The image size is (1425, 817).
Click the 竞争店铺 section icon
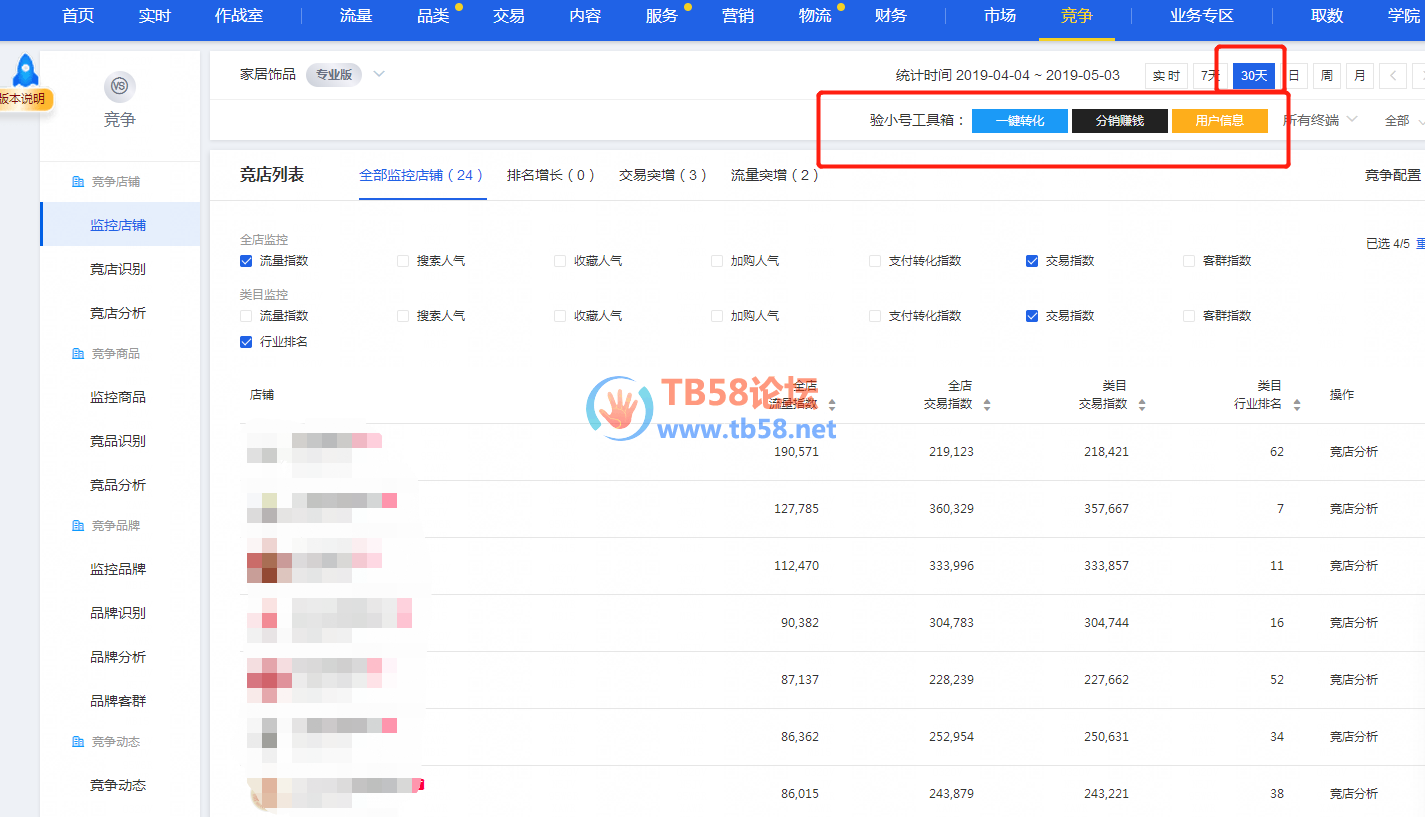tap(78, 182)
